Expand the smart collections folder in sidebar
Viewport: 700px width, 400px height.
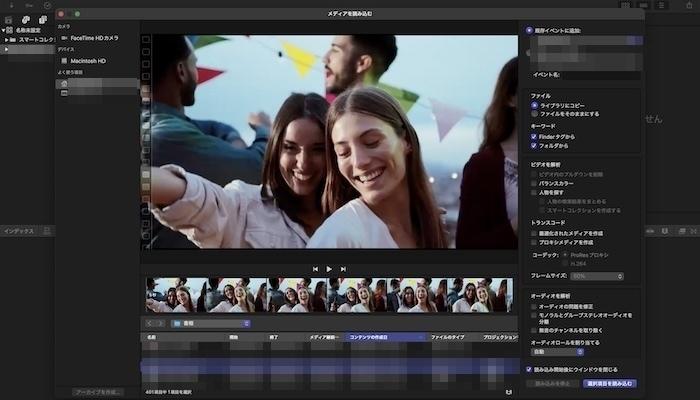pyautogui.click(x=7, y=40)
